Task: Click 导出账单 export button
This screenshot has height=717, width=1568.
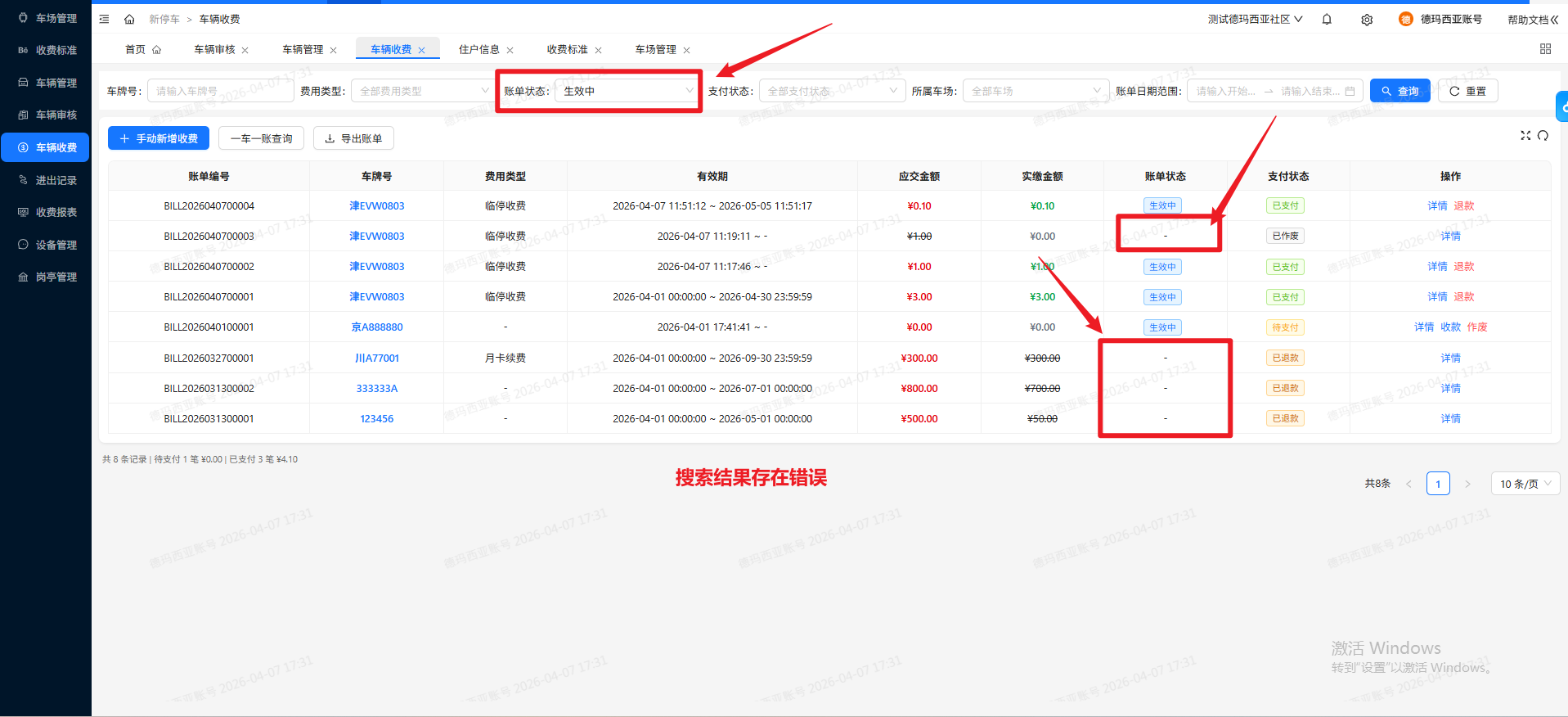Action: [x=353, y=138]
